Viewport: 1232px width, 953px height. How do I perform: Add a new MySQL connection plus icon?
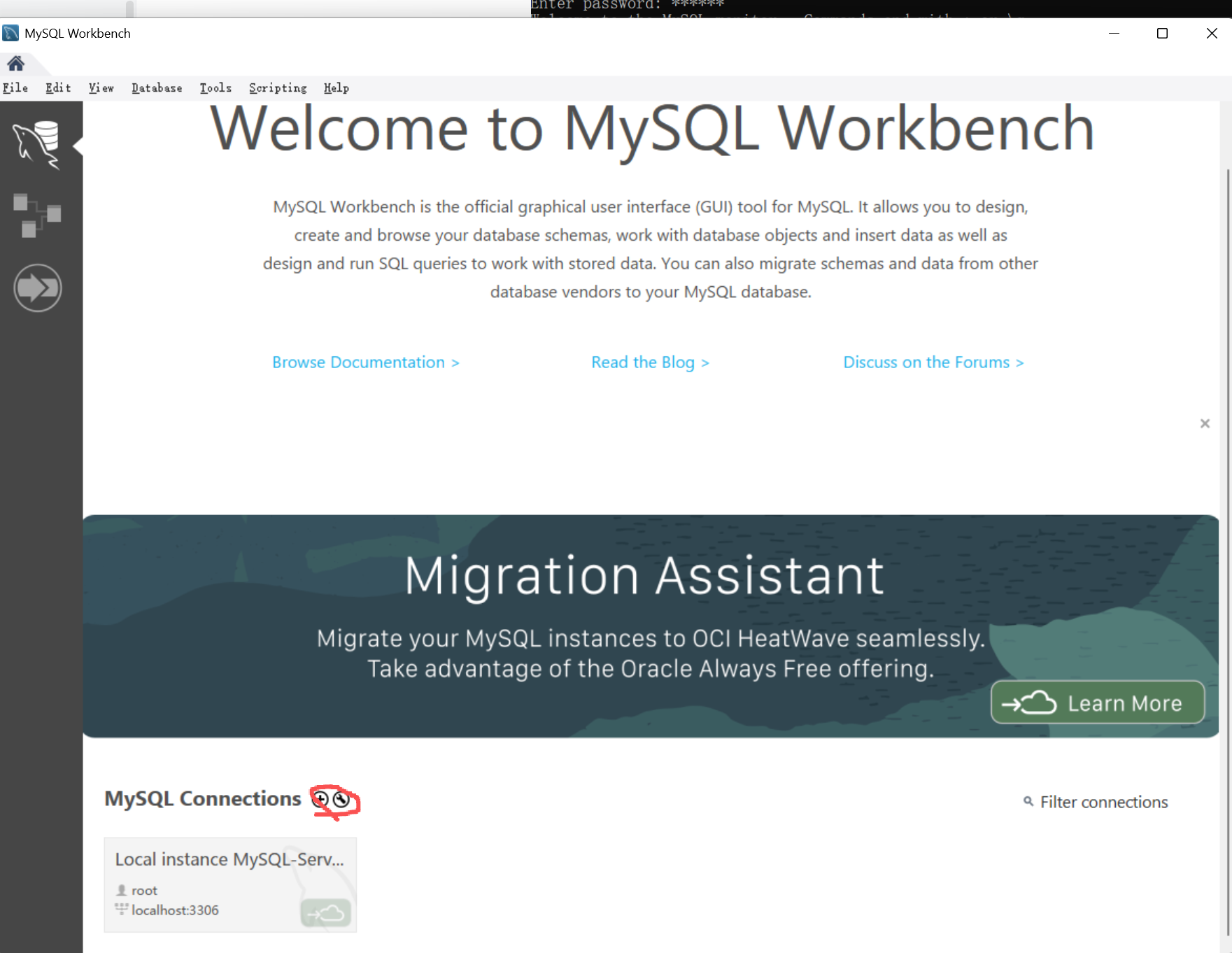tap(320, 799)
